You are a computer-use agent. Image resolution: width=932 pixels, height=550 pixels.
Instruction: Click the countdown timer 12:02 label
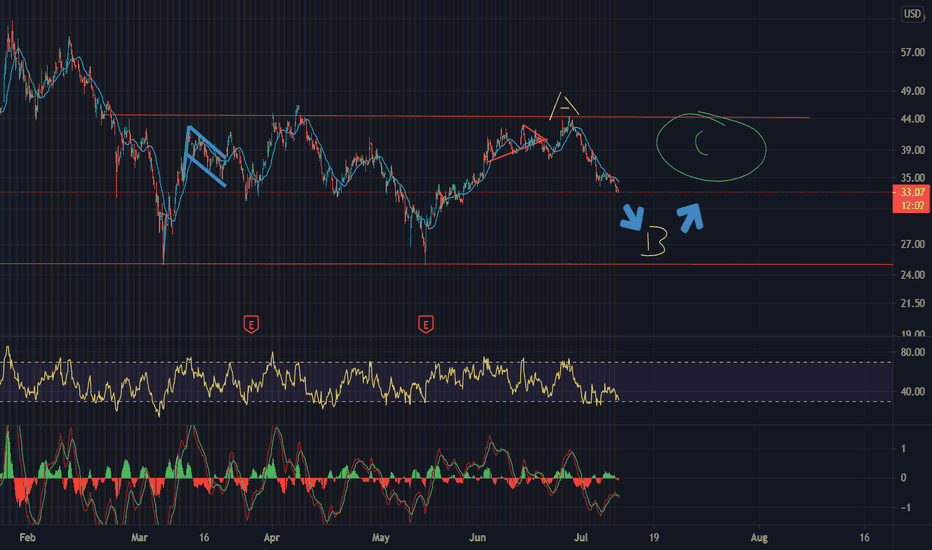912,206
